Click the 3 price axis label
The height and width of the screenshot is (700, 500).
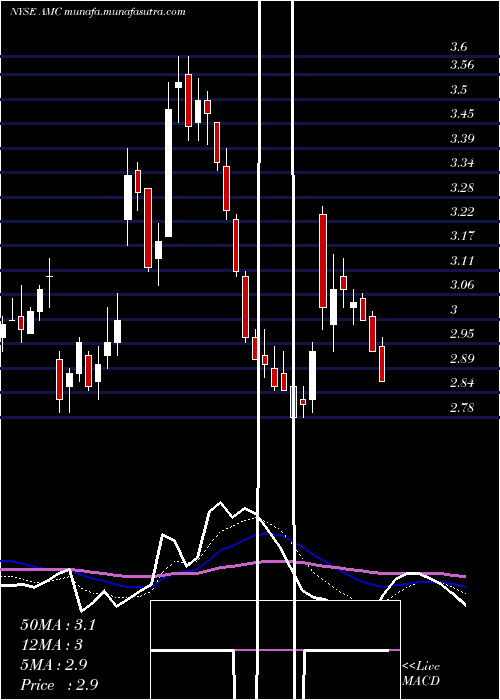pyautogui.click(x=454, y=309)
